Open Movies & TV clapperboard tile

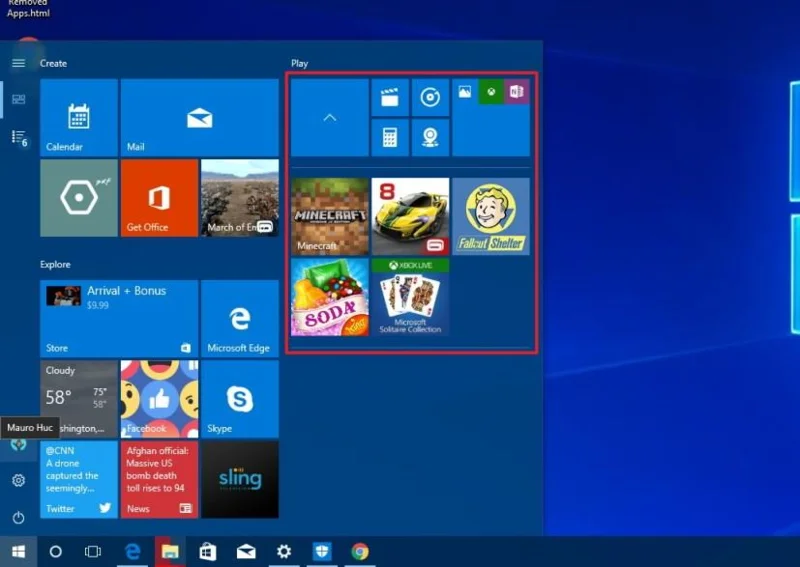390,97
